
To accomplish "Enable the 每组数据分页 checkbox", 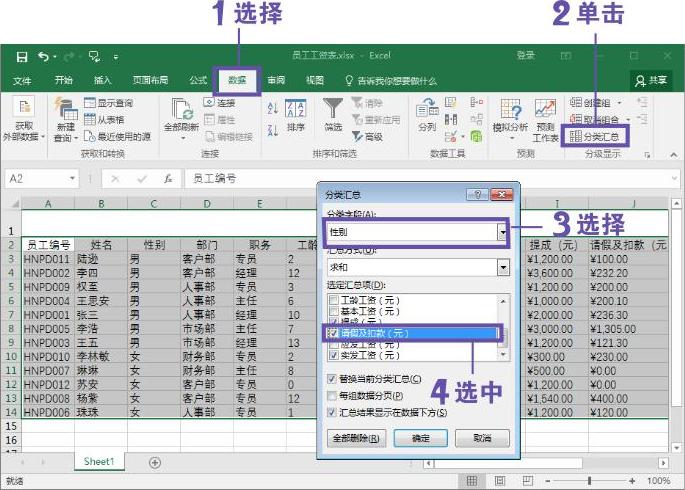I will coord(333,396).
